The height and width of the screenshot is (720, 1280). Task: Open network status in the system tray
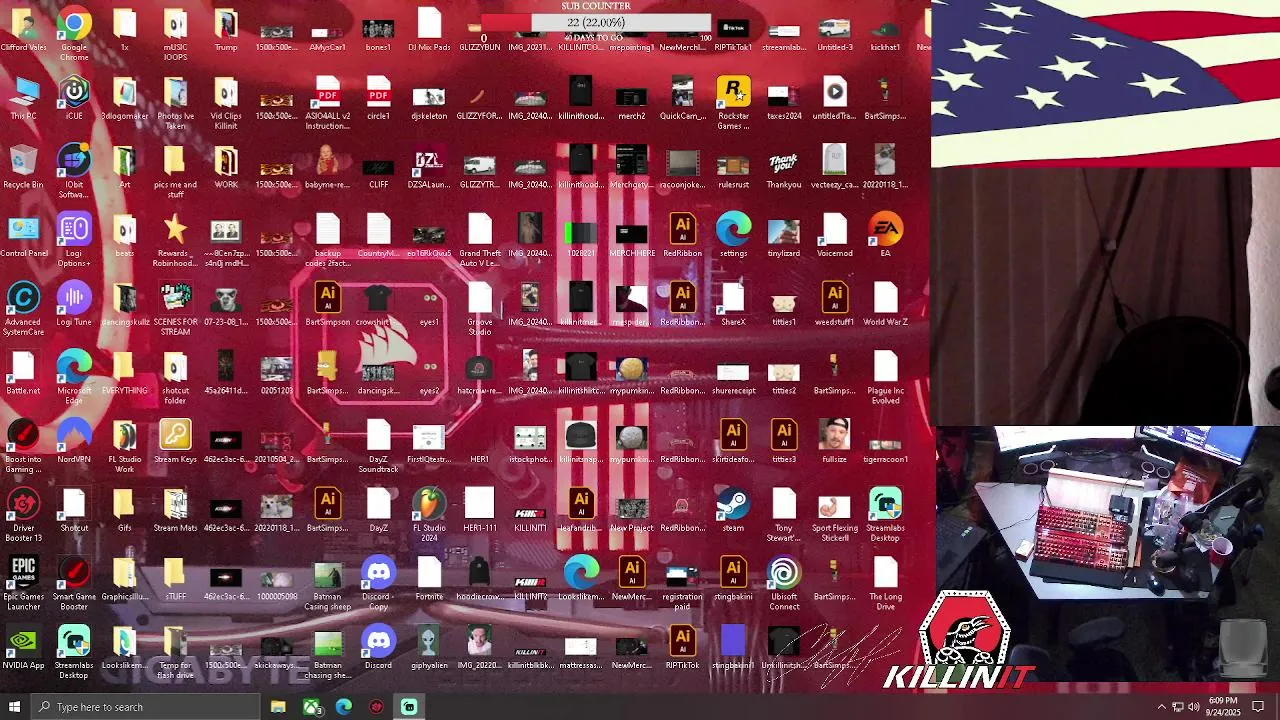coord(1177,707)
